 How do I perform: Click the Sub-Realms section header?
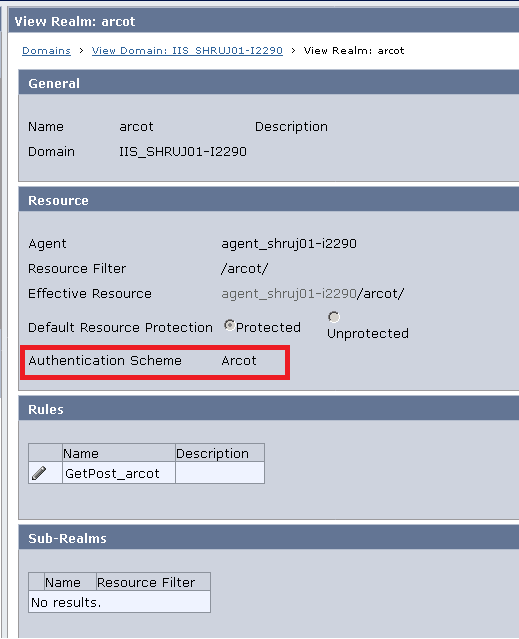tap(268, 538)
